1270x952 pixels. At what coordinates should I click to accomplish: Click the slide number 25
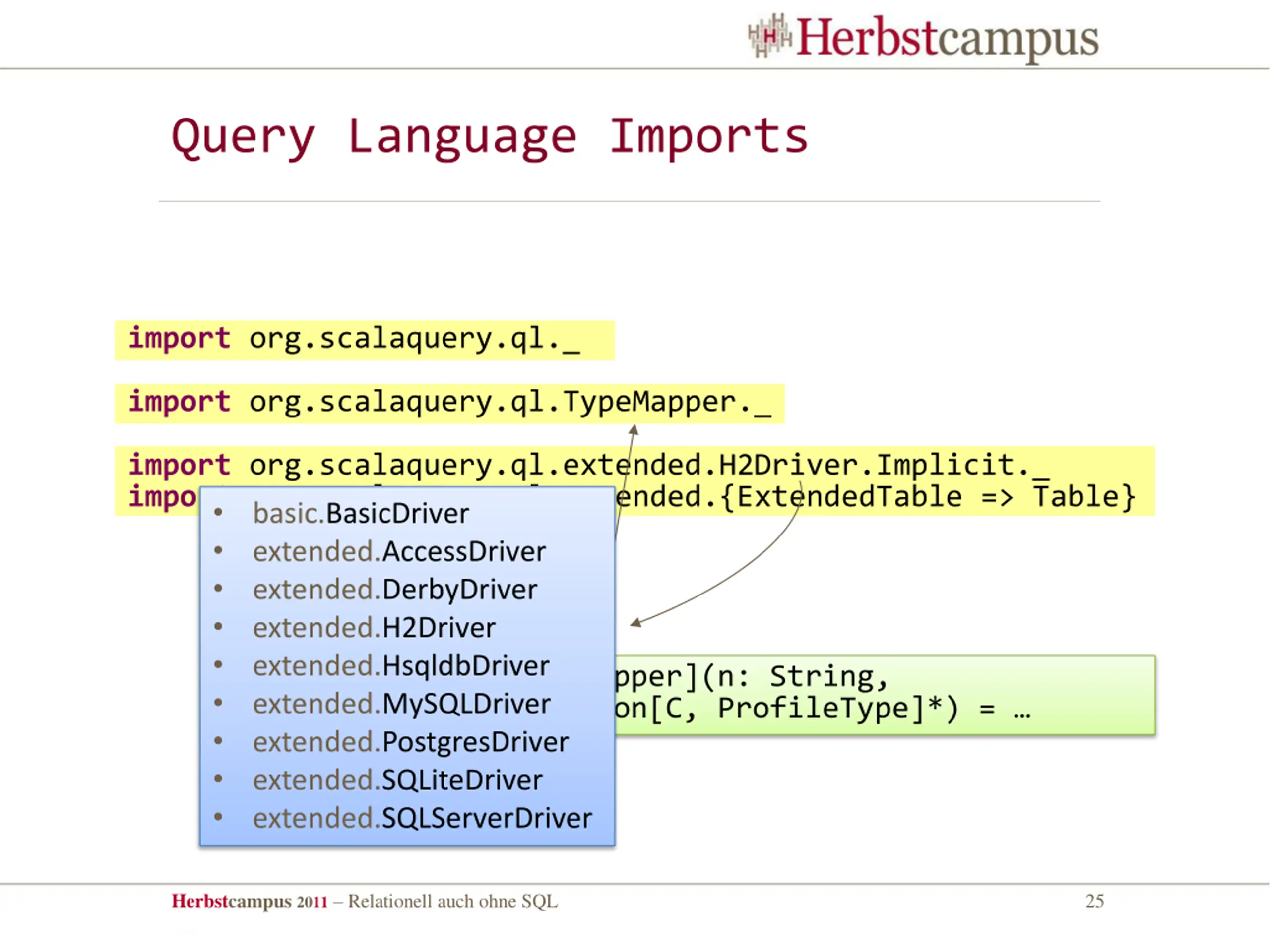[x=1095, y=901]
